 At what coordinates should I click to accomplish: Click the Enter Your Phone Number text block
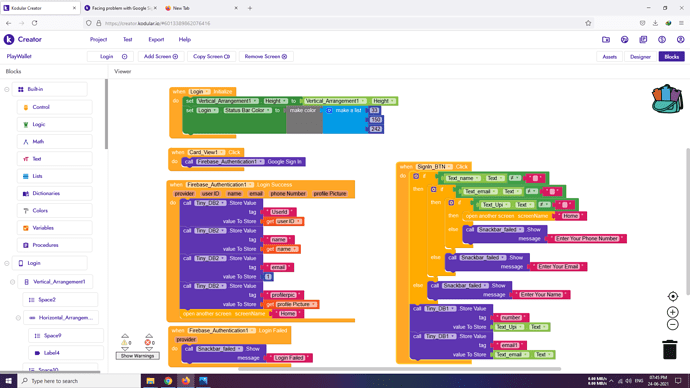(x=587, y=238)
